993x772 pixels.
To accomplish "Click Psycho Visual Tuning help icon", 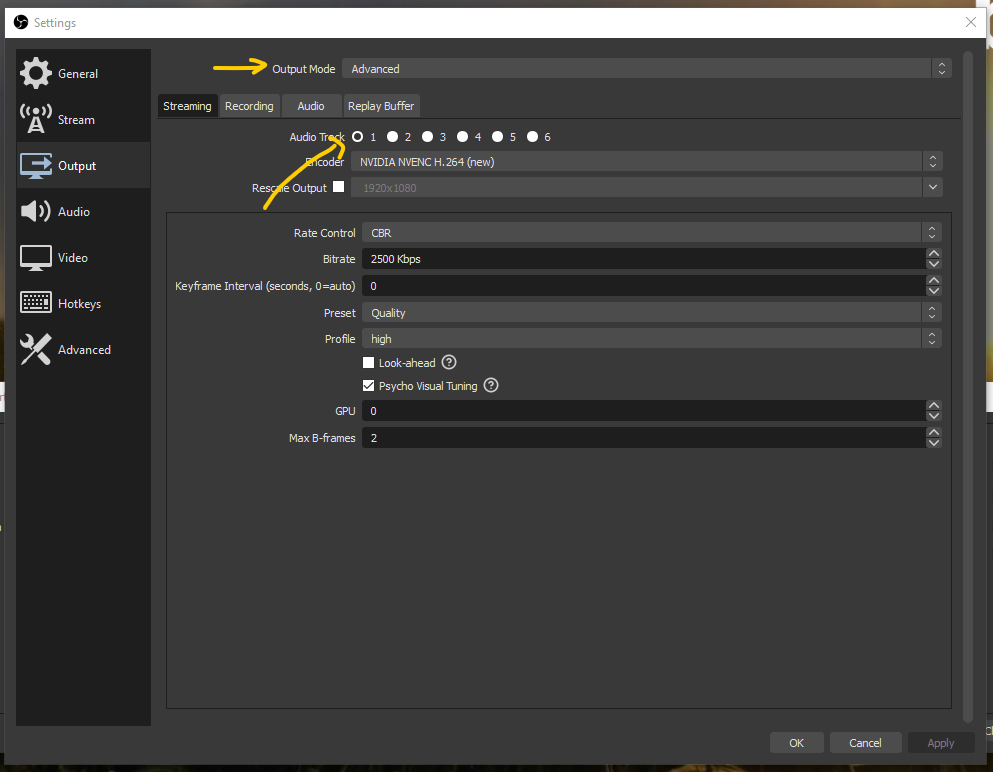I will point(491,385).
